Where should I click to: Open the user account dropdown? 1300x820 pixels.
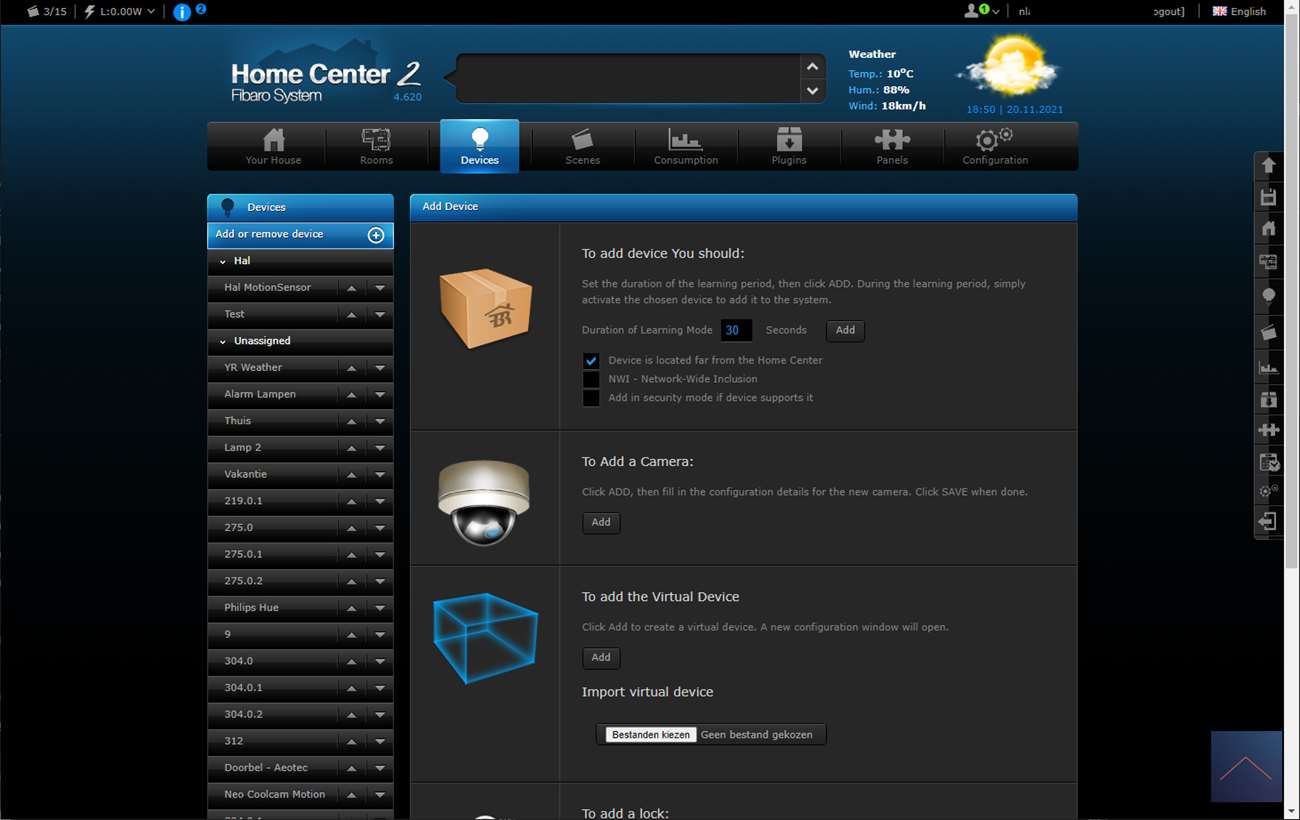coord(981,11)
